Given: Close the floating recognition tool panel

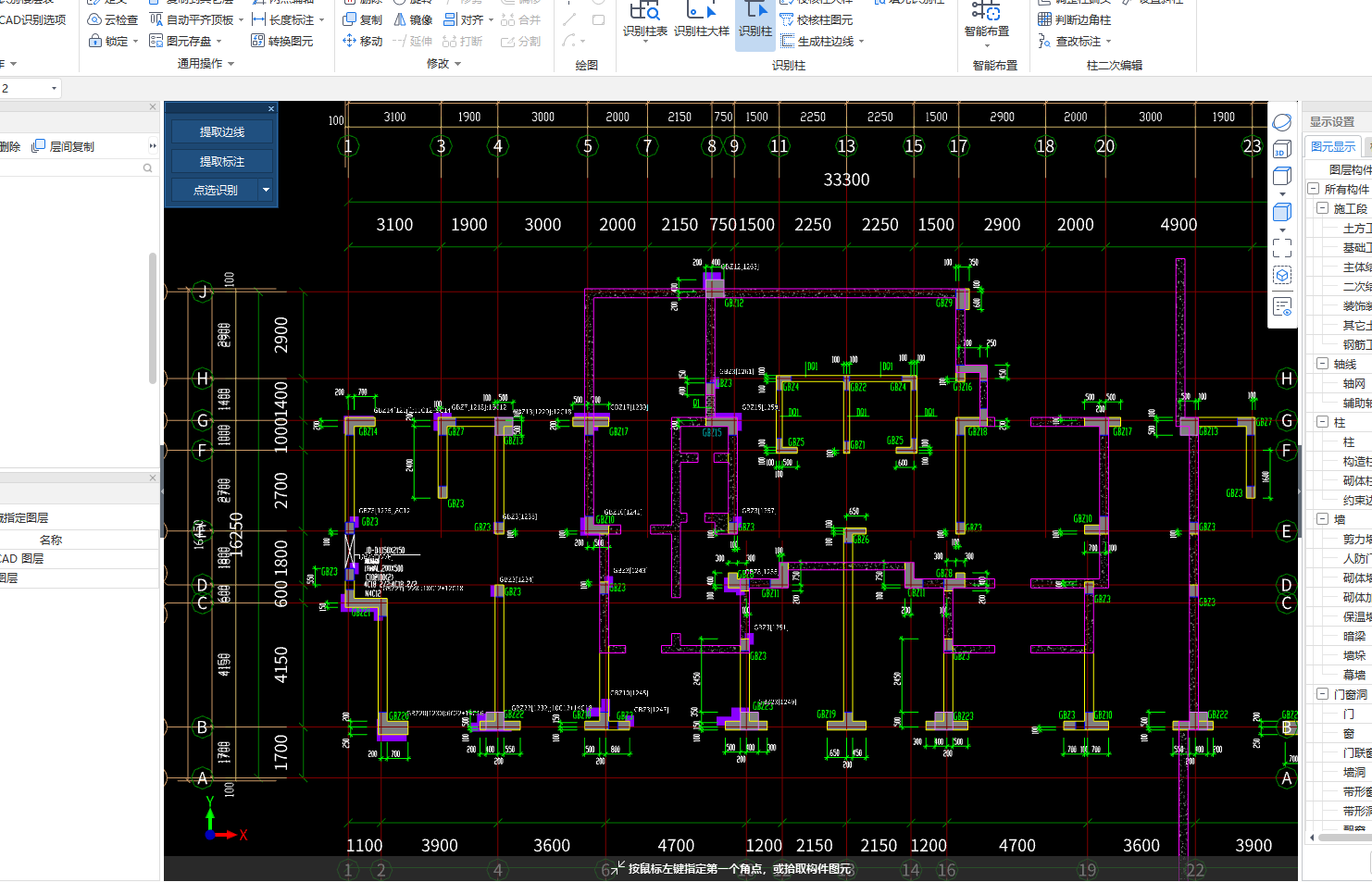Looking at the screenshot, I should pyautogui.click(x=271, y=108).
